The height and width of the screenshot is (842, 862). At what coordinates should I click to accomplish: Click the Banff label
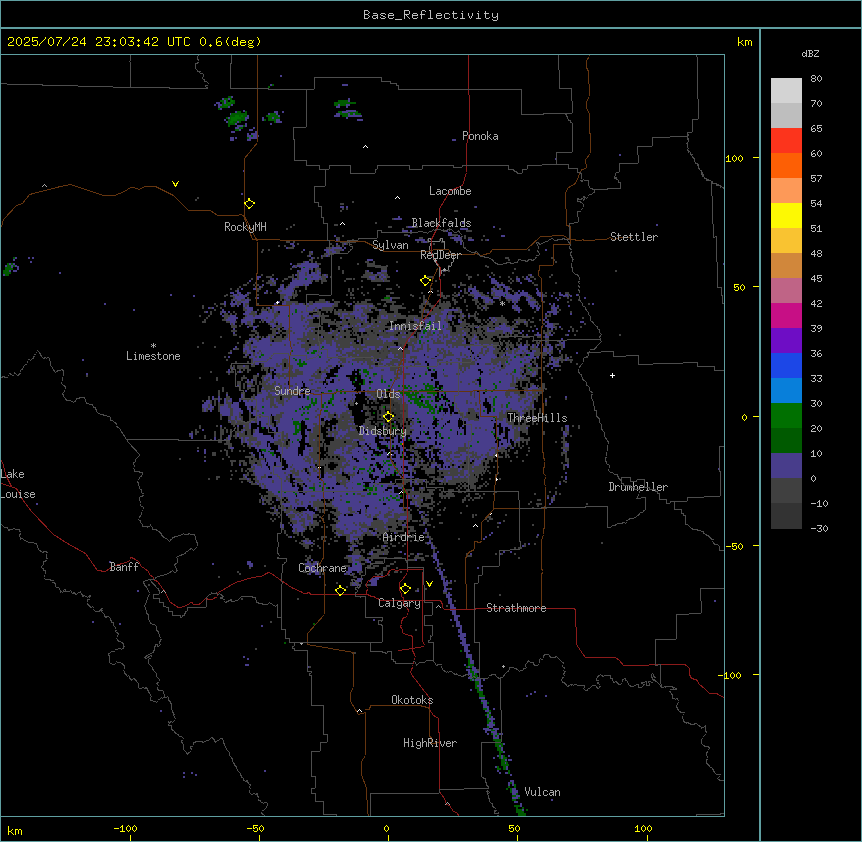click(x=124, y=567)
